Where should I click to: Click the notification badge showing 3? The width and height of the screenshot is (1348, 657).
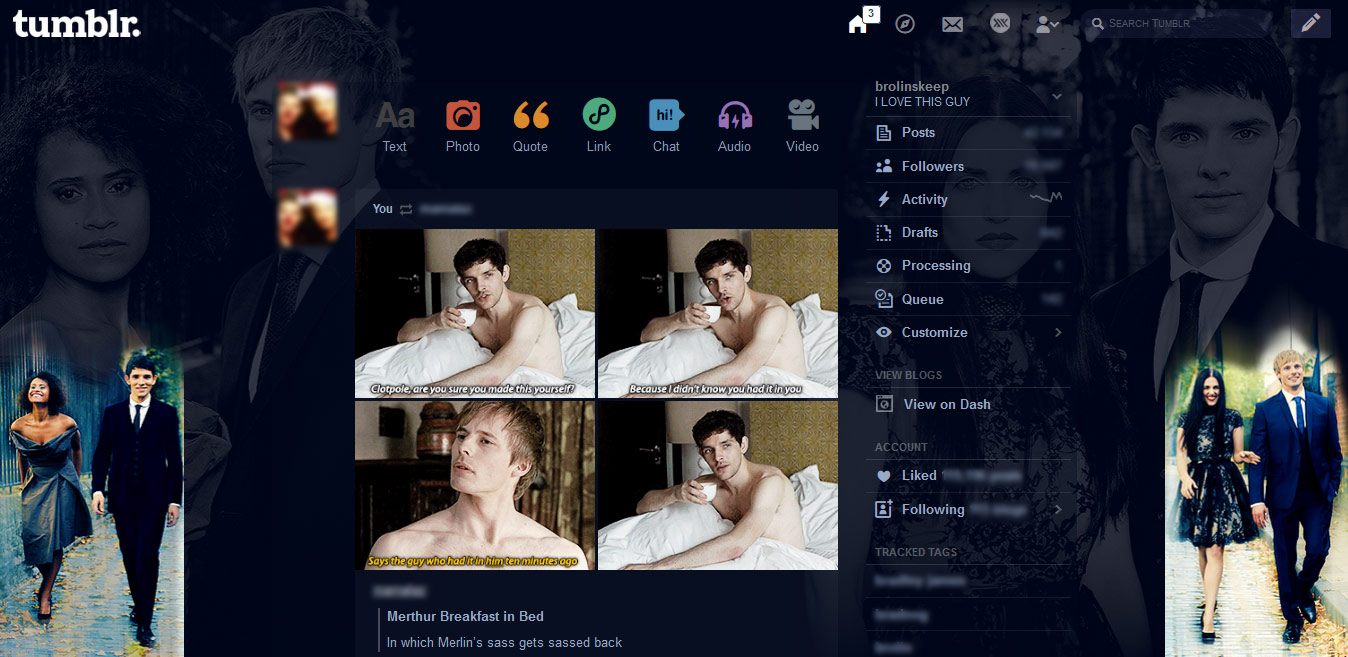point(871,13)
